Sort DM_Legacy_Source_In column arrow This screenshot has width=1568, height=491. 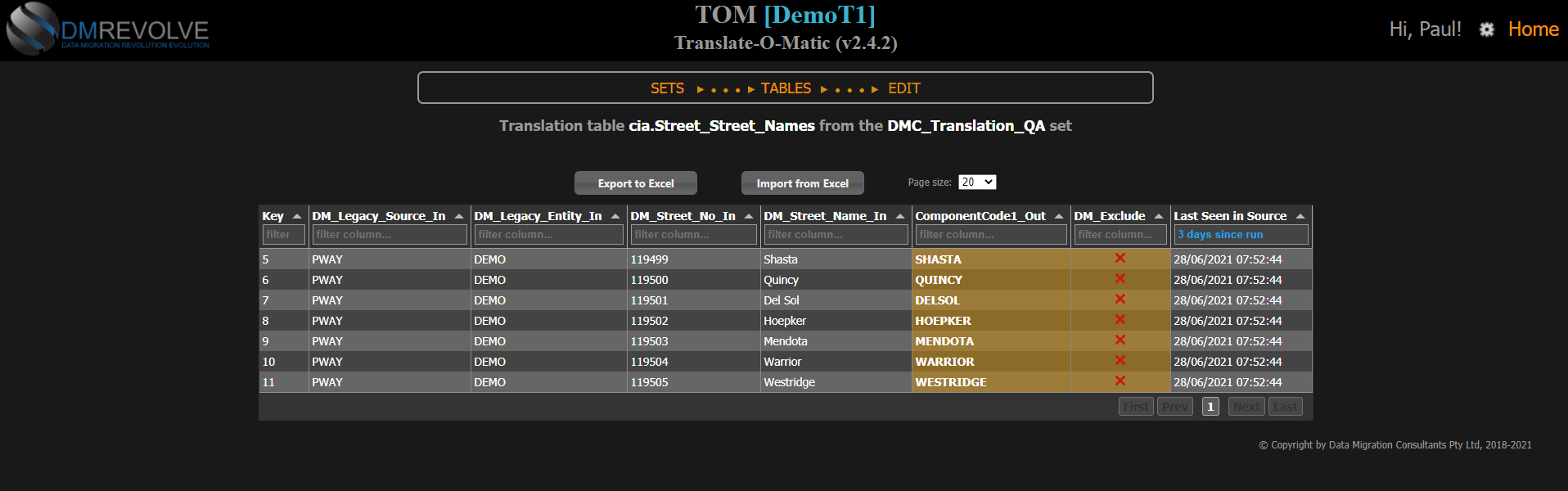[x=458, y=216]
